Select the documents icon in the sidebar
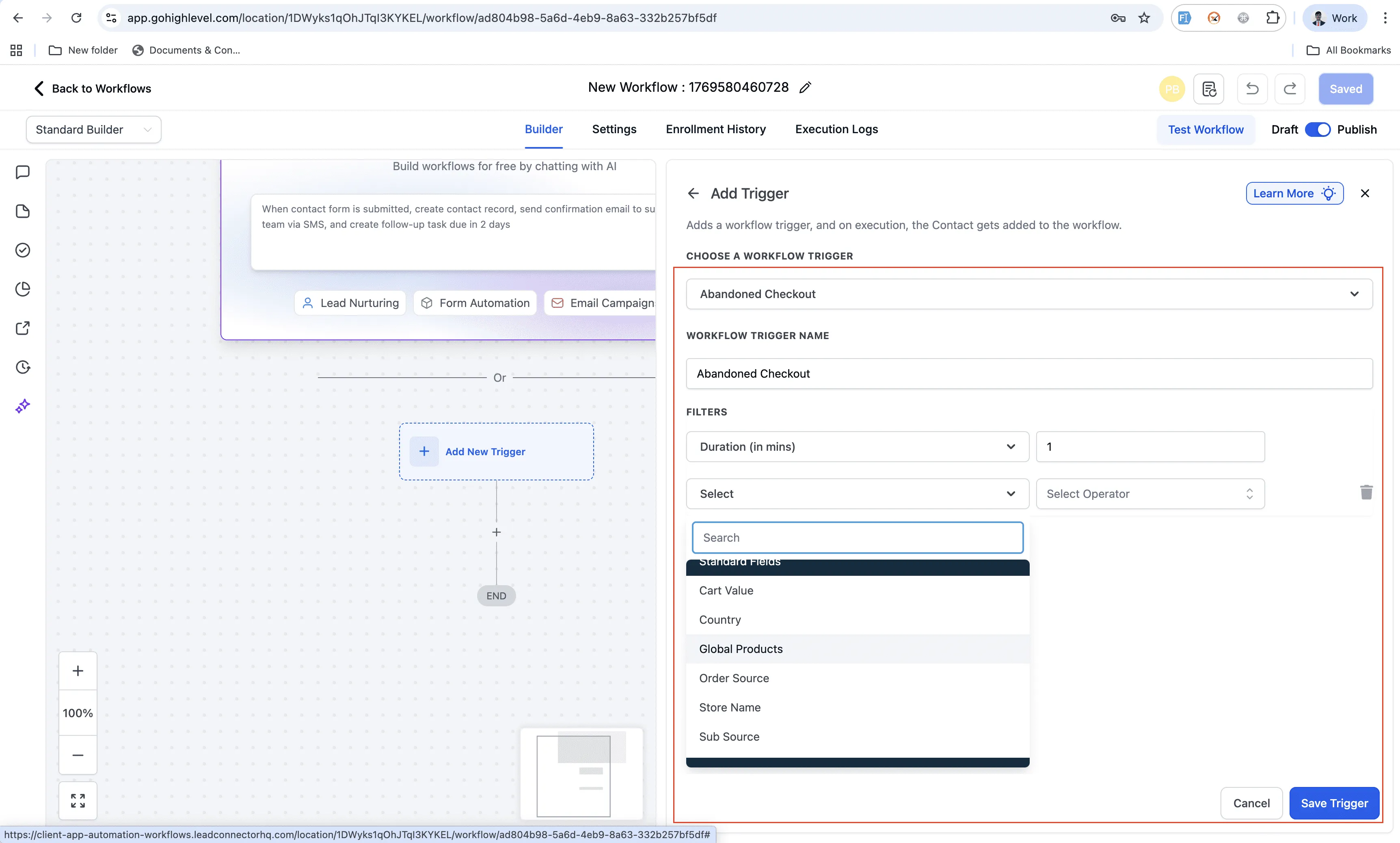This screenshot has height=843, width=1400. tap(23, 211)
